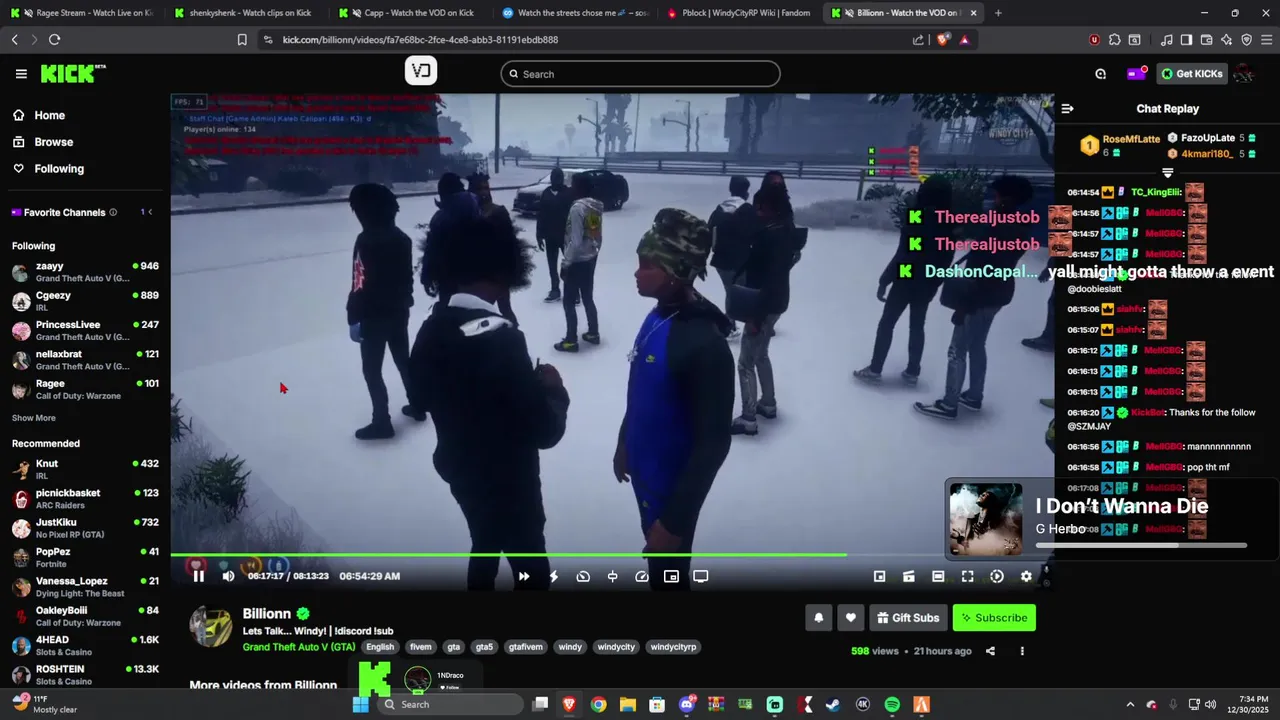The height and width of the screenshot is (720, 1280).
Task: Show hidden tray icons chevron
Action: point(1130,705)
